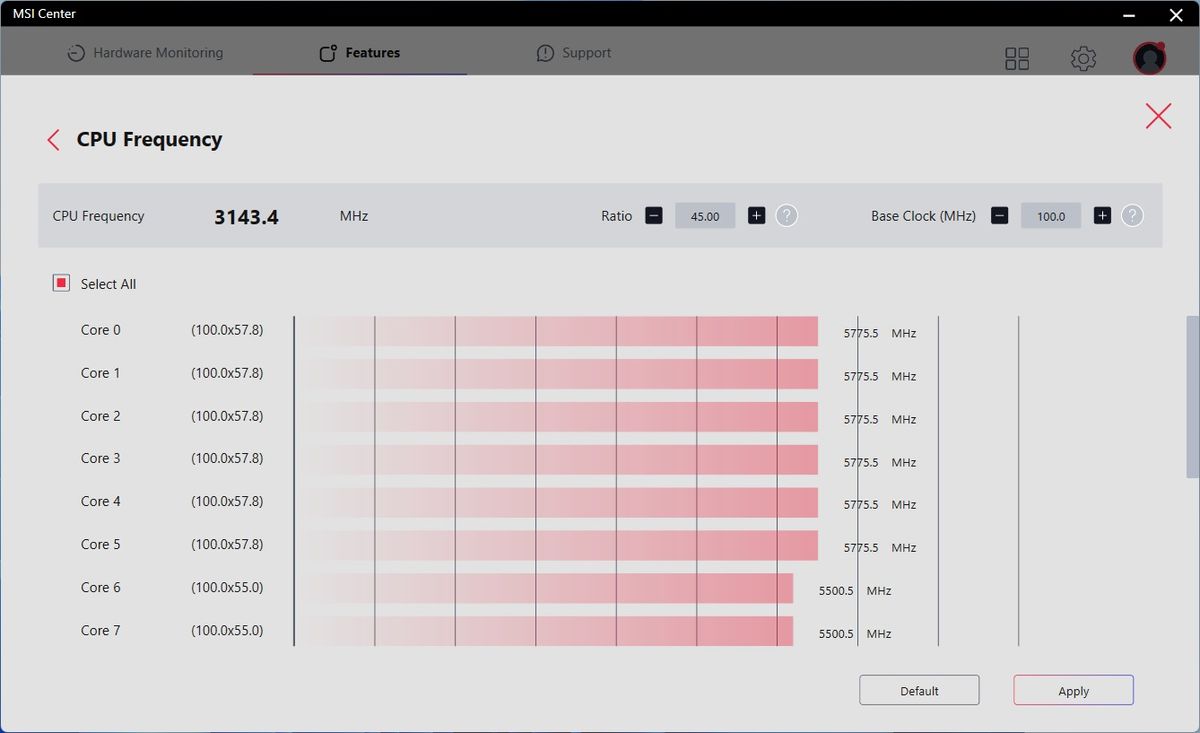Click the Core 0 label
1200x733 pixels.
[101, 330]
